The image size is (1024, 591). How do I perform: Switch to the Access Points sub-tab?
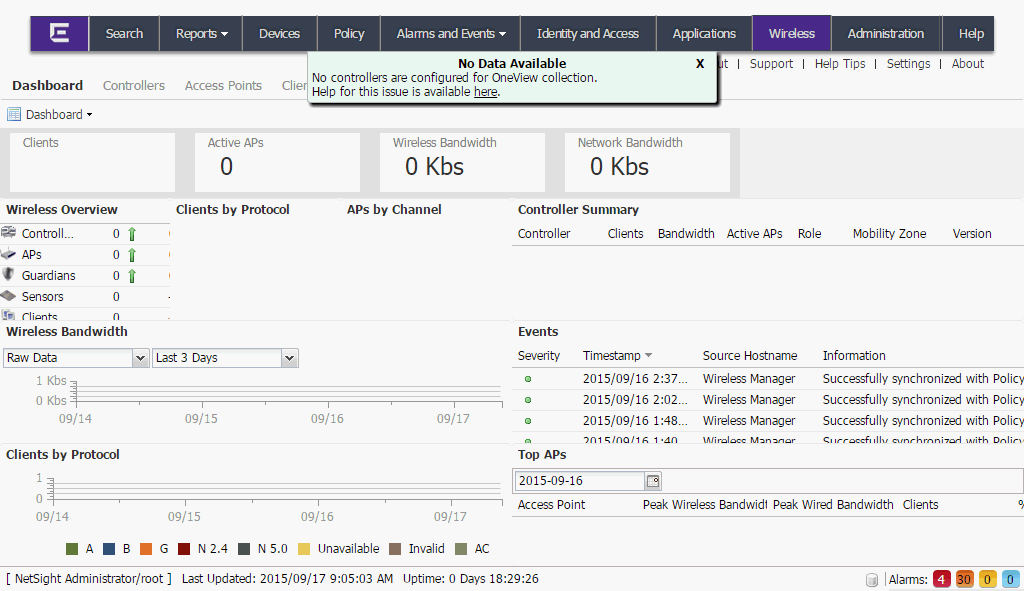[223, 86]
